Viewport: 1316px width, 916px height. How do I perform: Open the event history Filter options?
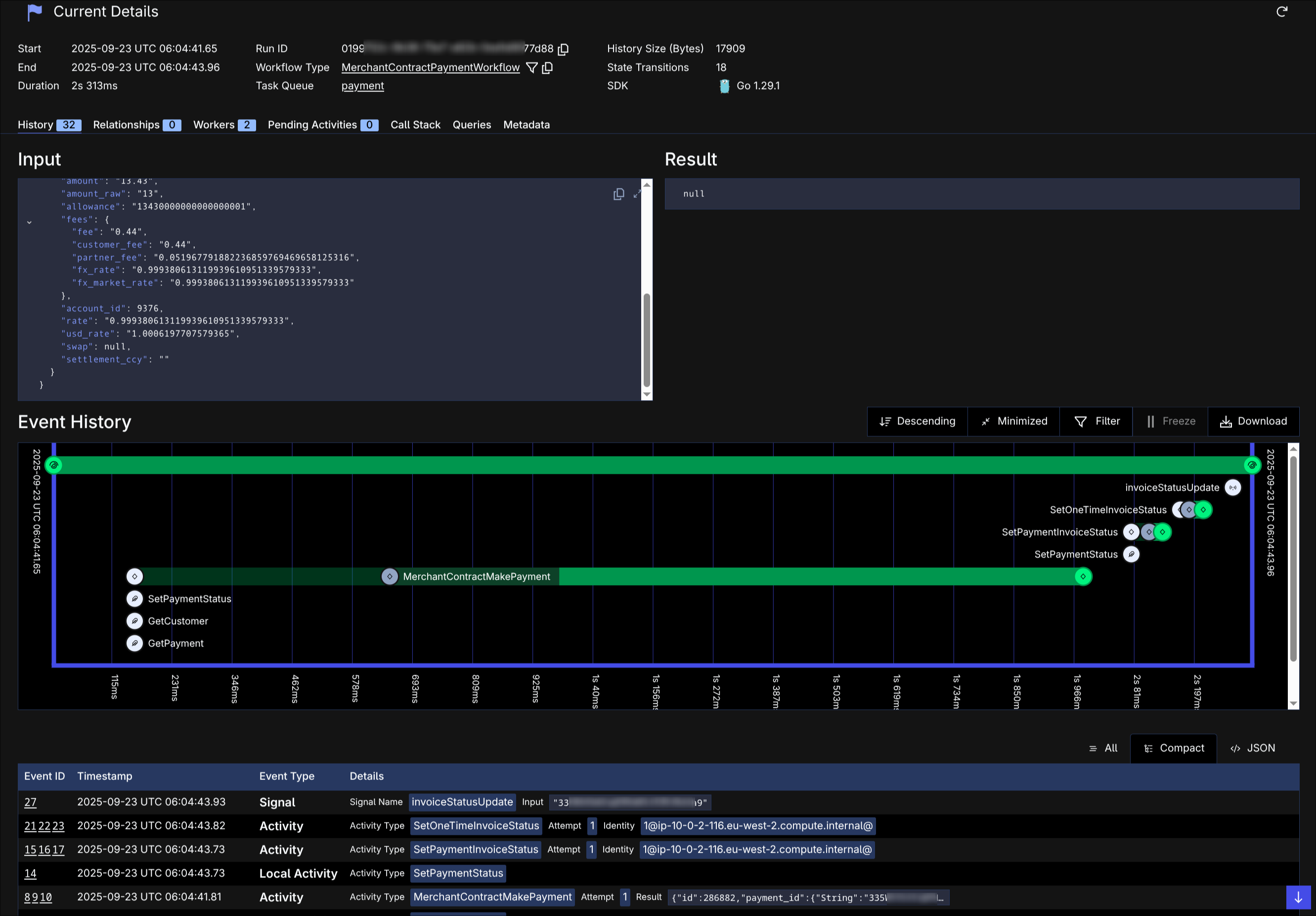click(x=1096, y=421)
